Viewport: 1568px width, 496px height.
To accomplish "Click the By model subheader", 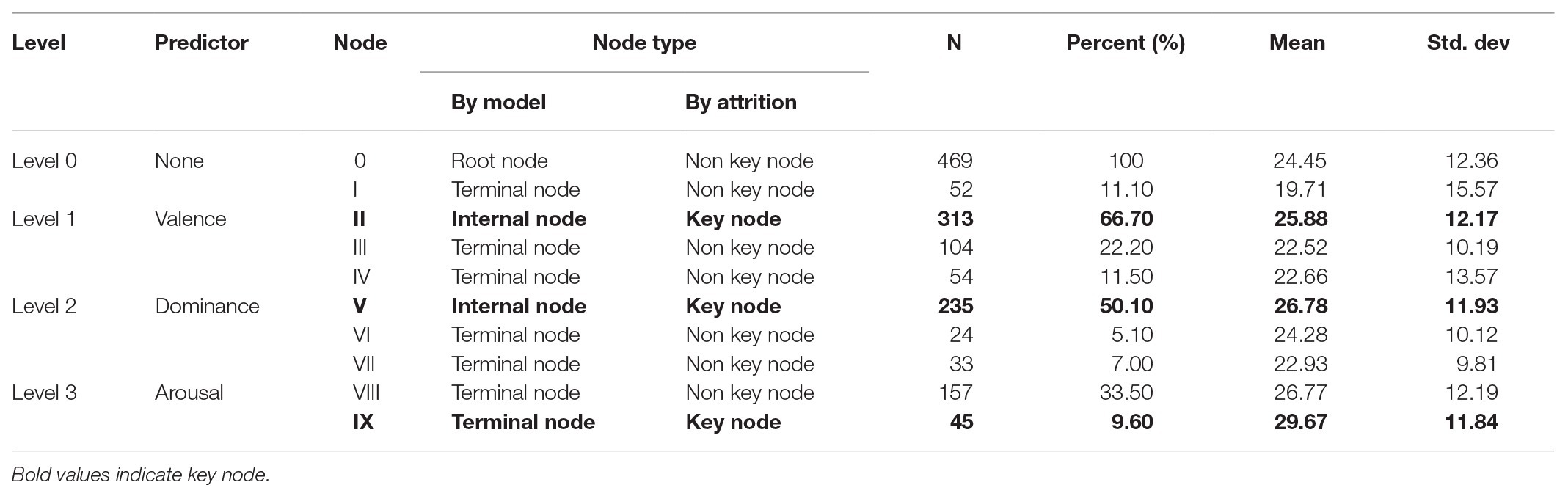I will coord(498,102).
